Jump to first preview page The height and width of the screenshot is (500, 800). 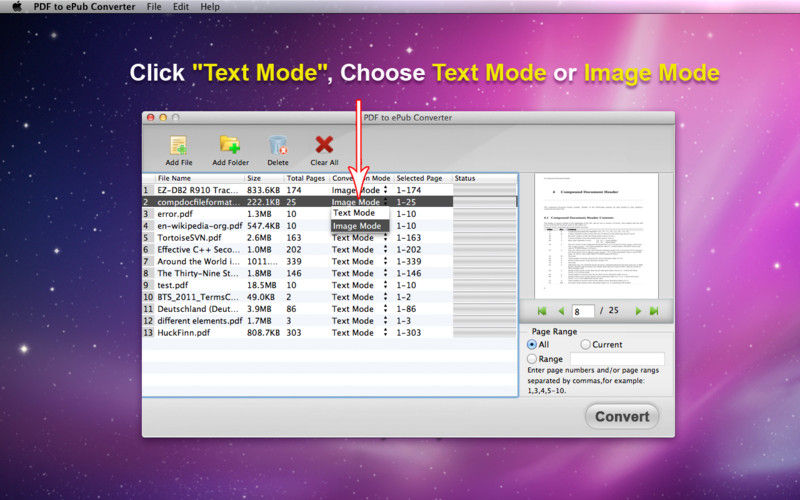pos(542,311)
